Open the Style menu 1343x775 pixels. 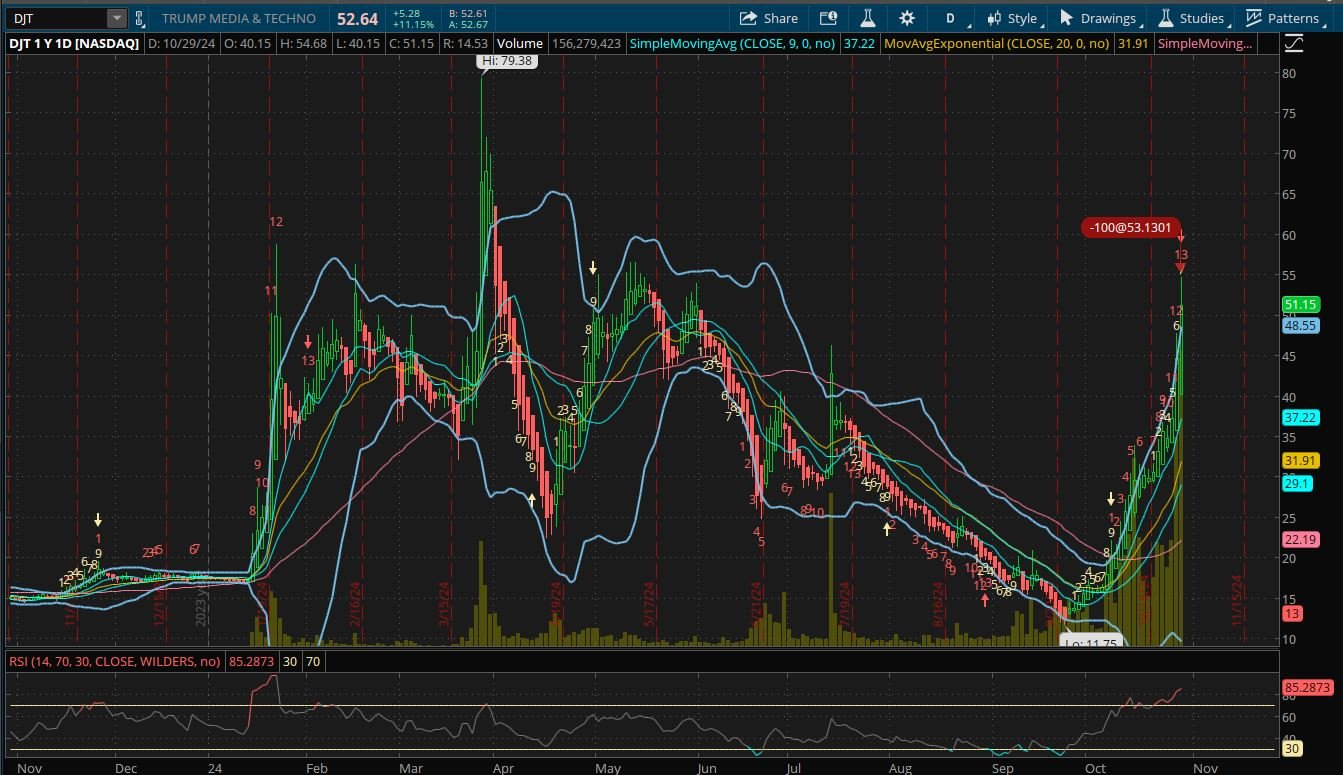[x=1012, y=18]
